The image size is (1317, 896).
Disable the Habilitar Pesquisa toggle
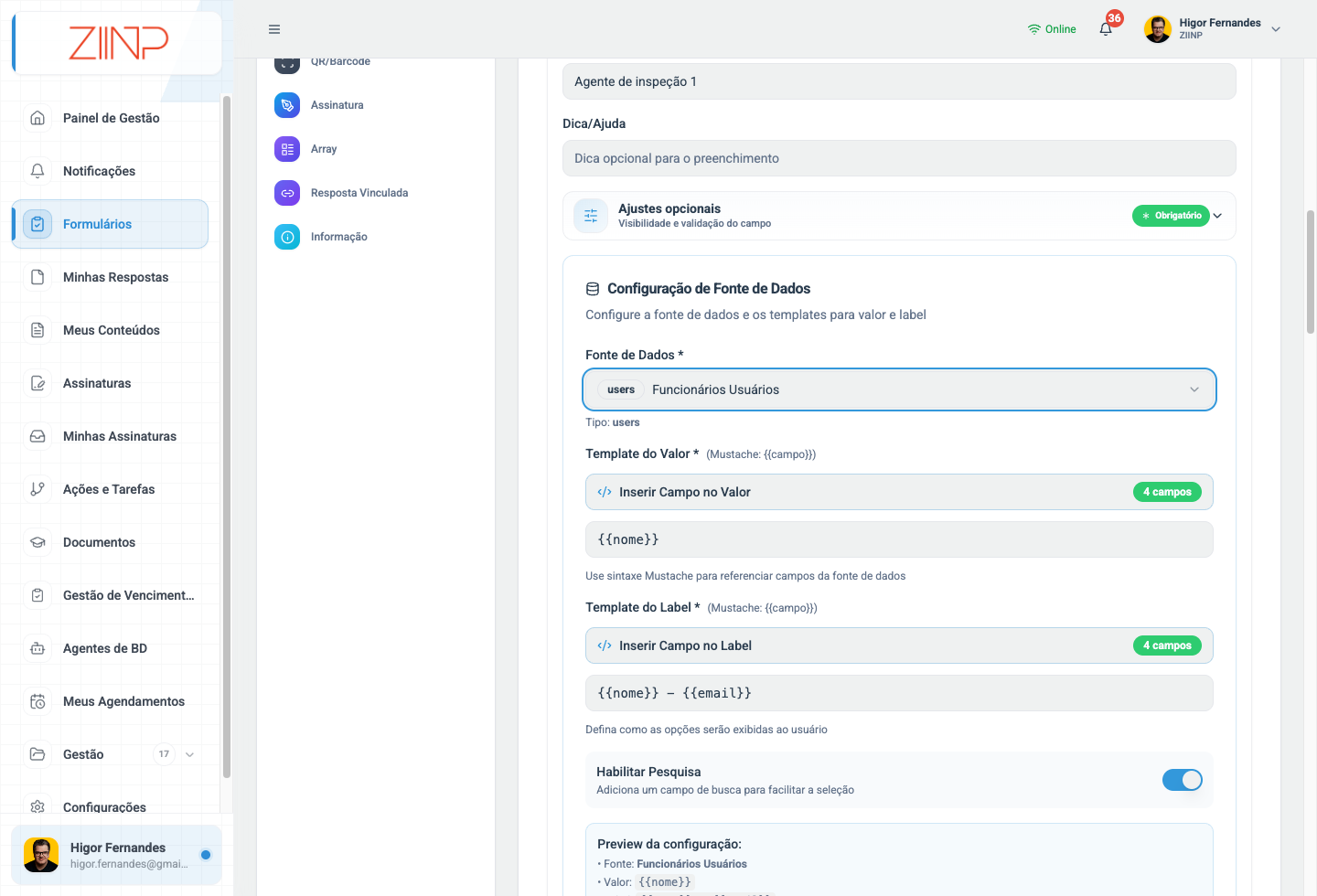click(x=1183, y=780)
